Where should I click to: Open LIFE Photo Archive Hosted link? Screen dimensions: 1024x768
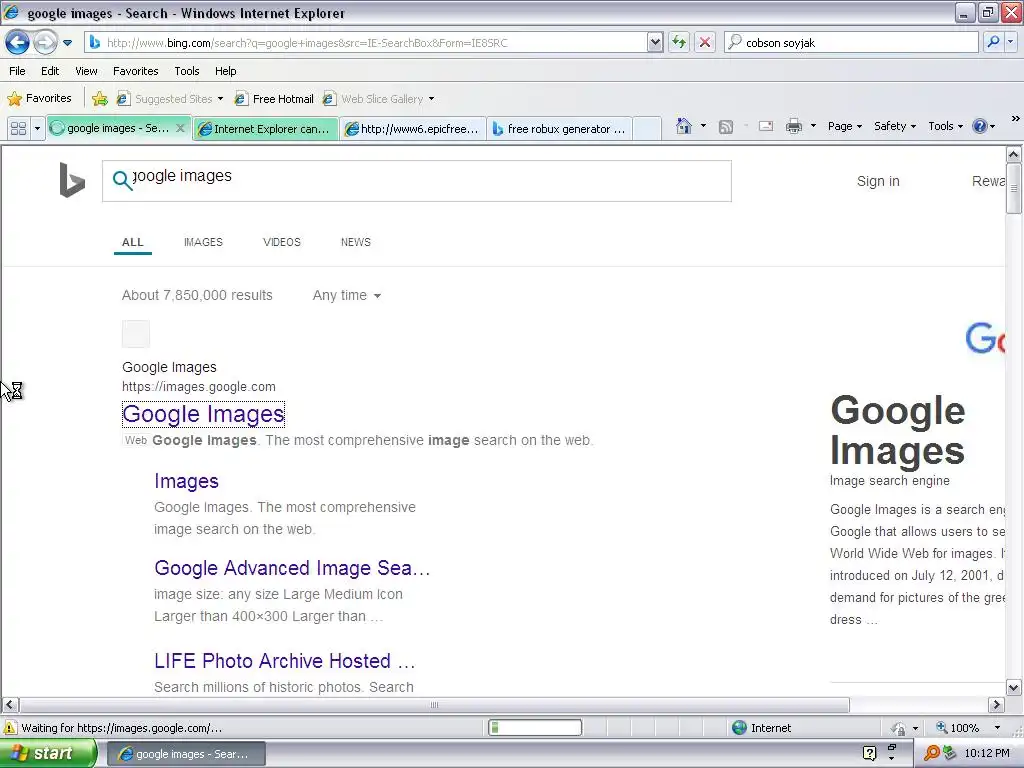pos(284,661)
